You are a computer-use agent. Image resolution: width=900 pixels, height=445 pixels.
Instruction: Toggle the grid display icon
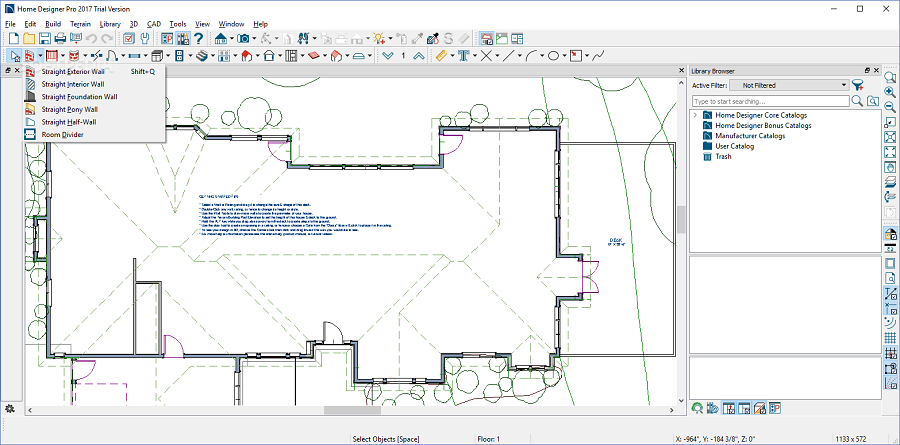pyautogui.click(x=890, y=338)
